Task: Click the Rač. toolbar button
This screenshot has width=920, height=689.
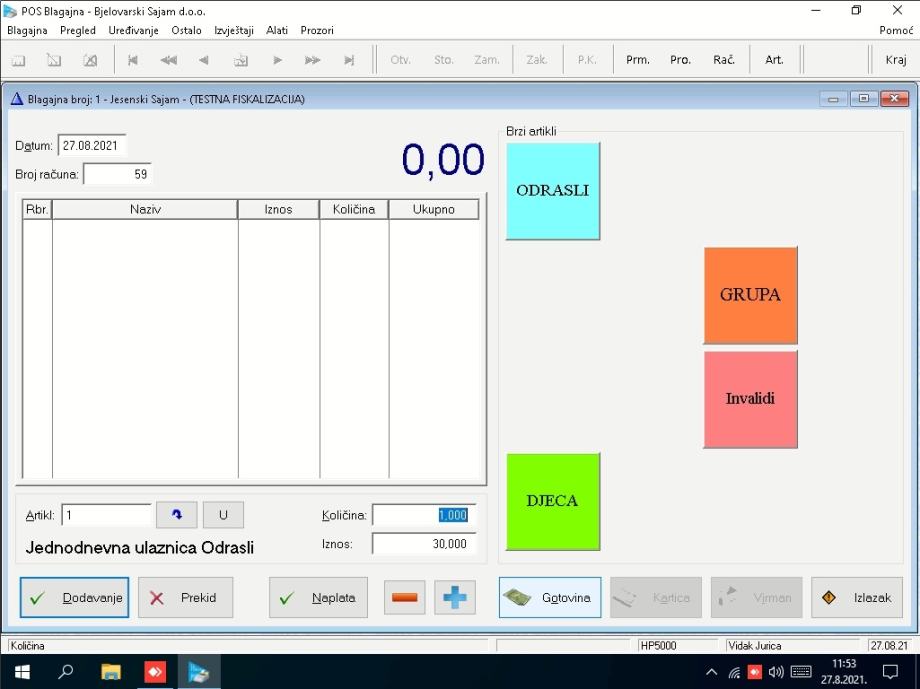Action: [724, 60]
